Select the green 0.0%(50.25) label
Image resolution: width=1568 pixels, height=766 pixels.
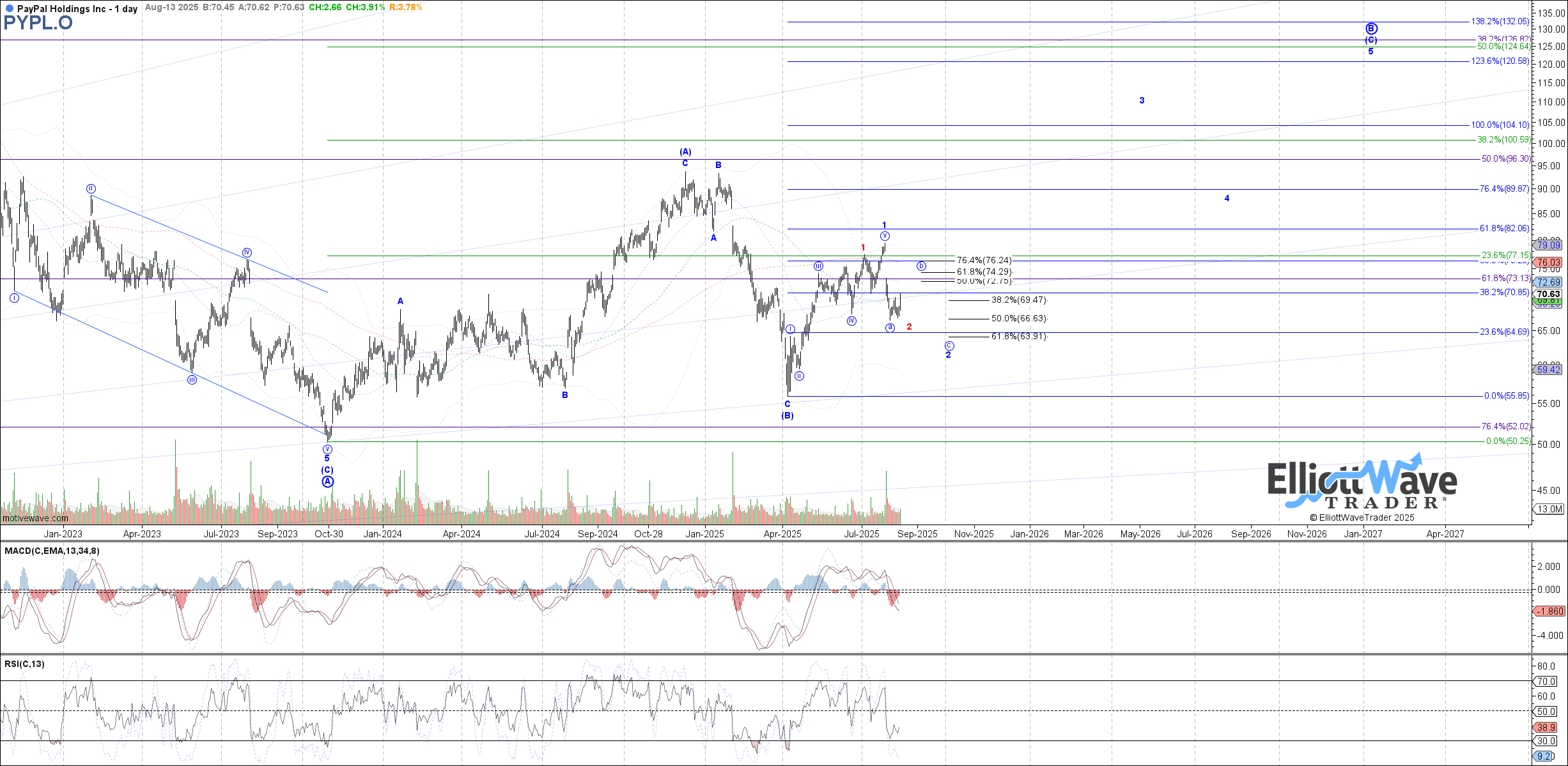click(1508, 441)
